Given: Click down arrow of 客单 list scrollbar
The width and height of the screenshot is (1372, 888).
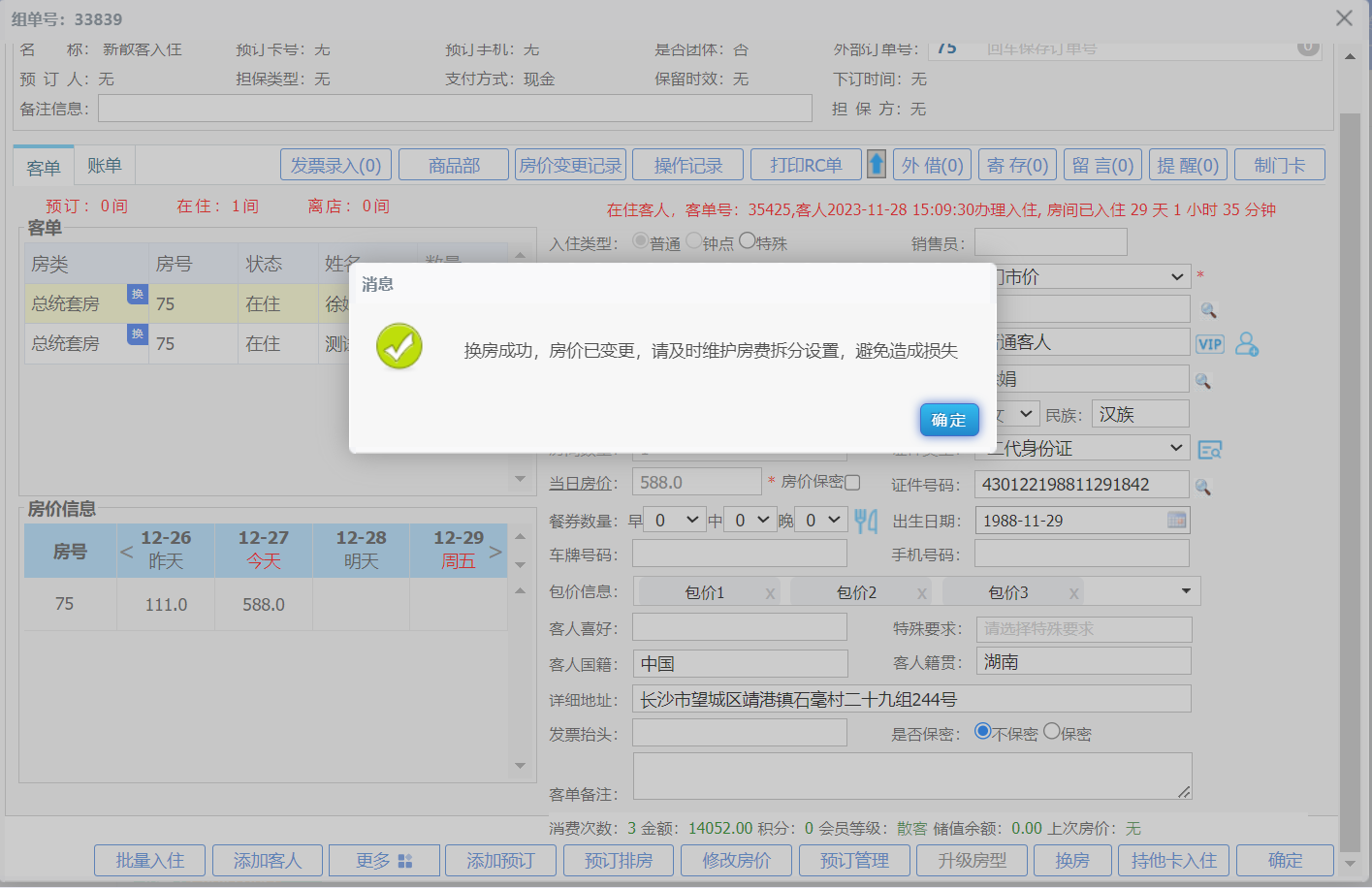Looking at the screenshot, I should [x=521, y=479].
